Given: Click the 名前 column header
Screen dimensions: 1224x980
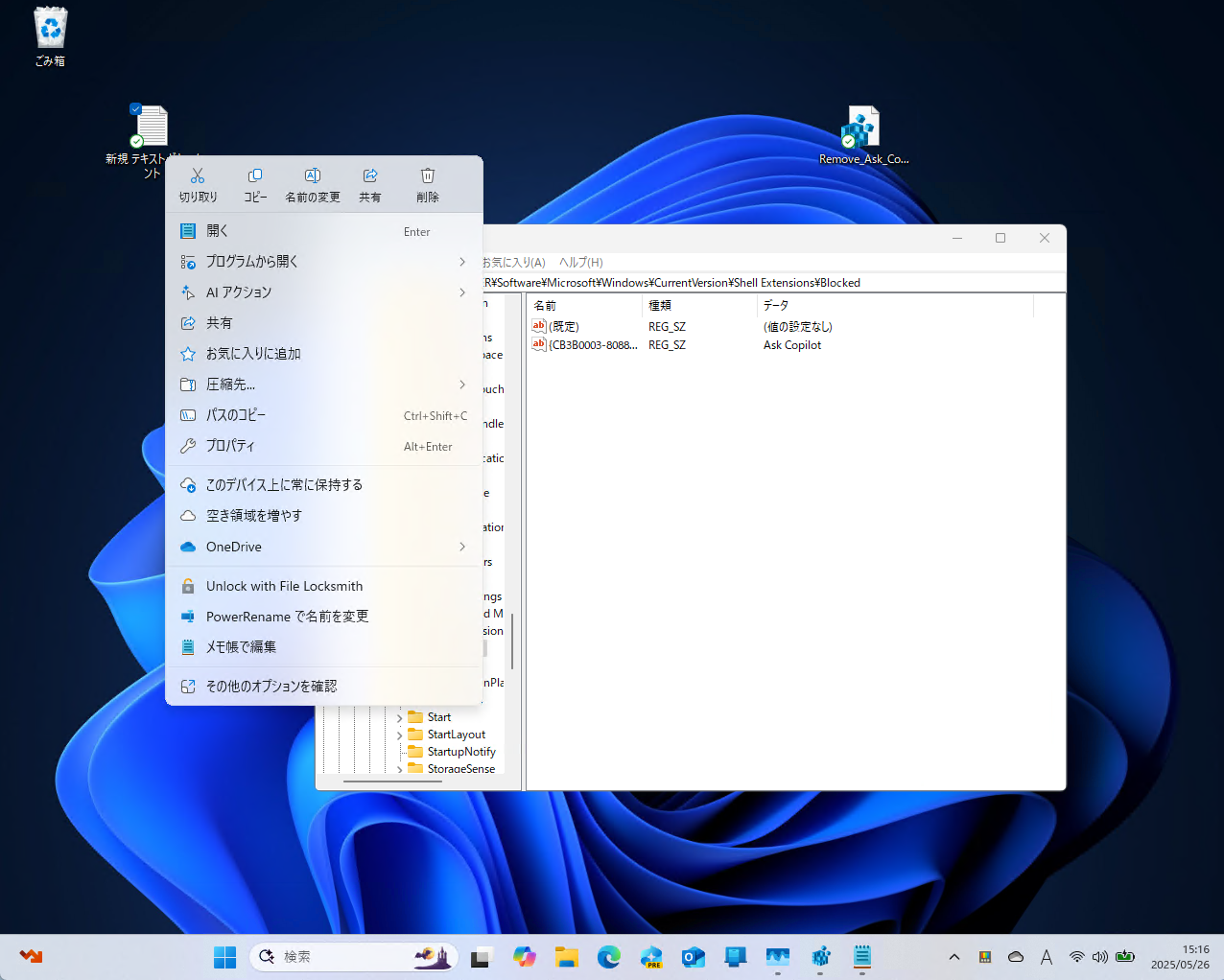Looking at the screenshot, I should pos(584,305).
